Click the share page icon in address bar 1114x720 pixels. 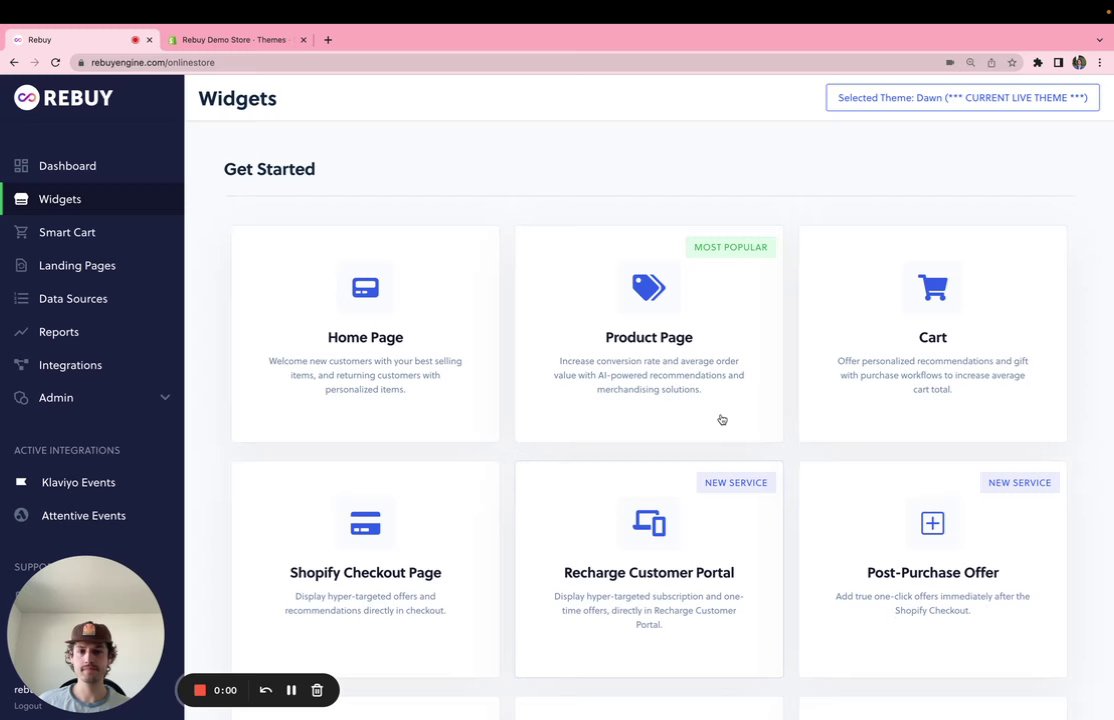click(991, 63)
